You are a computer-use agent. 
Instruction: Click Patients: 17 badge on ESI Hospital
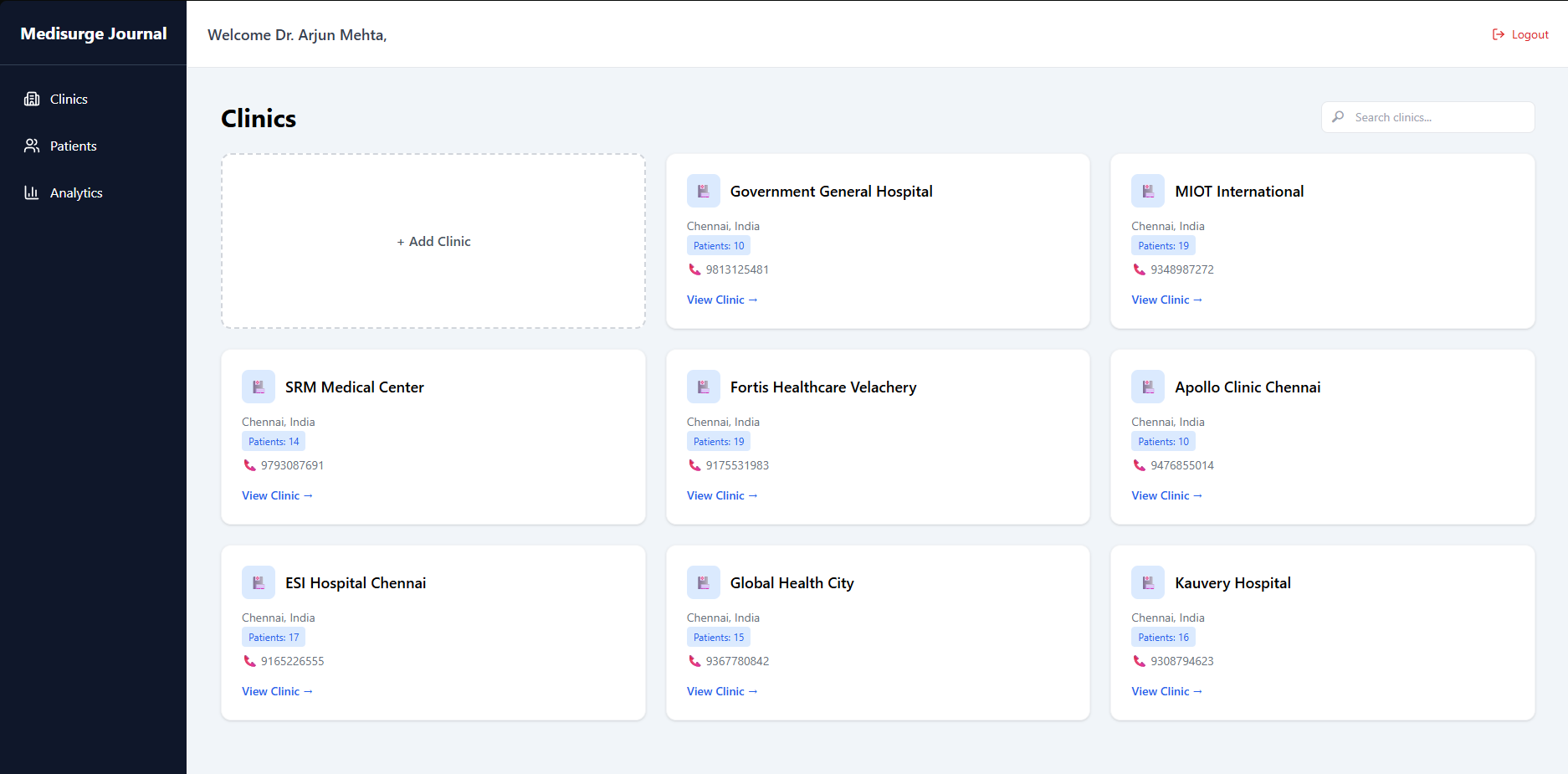[274, 638]
